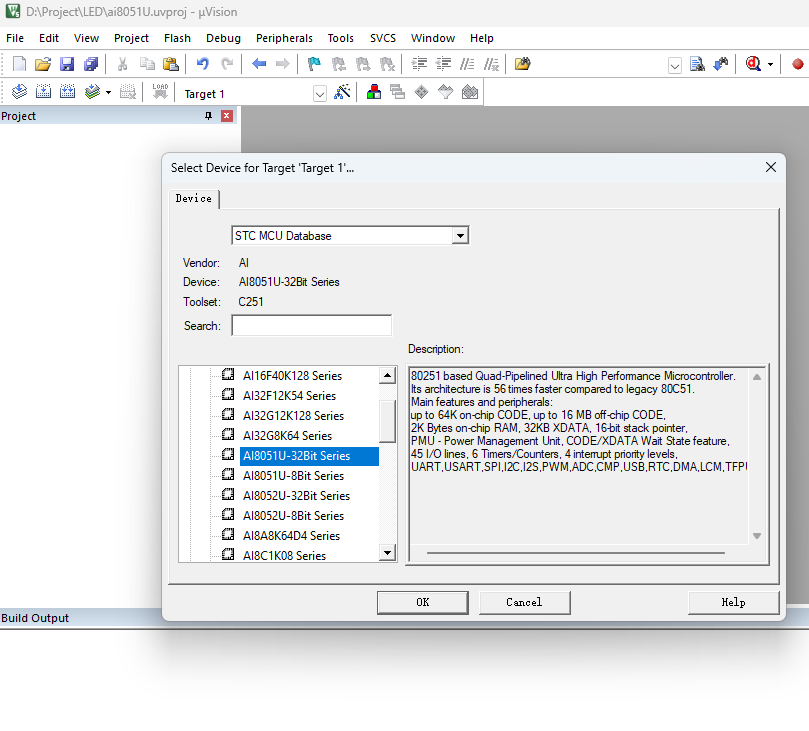The width and height of the screenshot is (809, 731).
Task: Open the File menu
Action: coord(15,38)
